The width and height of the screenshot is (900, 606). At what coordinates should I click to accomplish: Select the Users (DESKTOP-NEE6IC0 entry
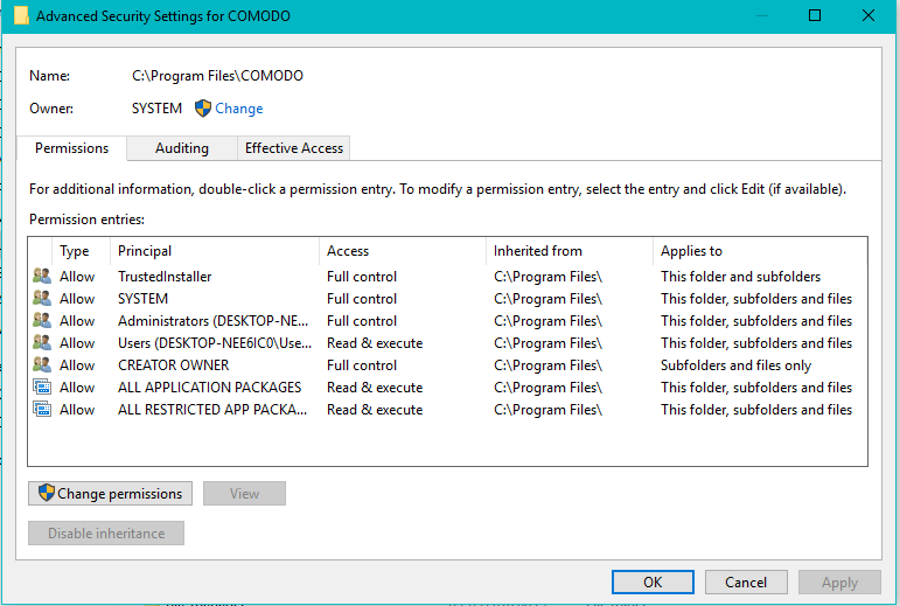(448, 343)
